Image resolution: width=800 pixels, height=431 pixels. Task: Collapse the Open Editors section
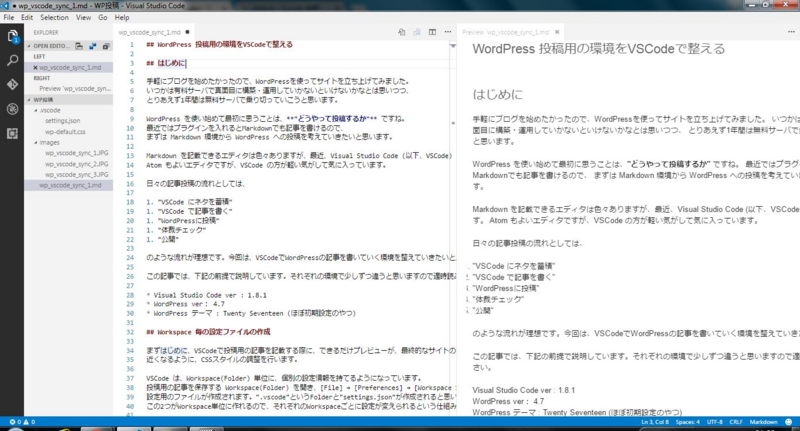(29, 46)
